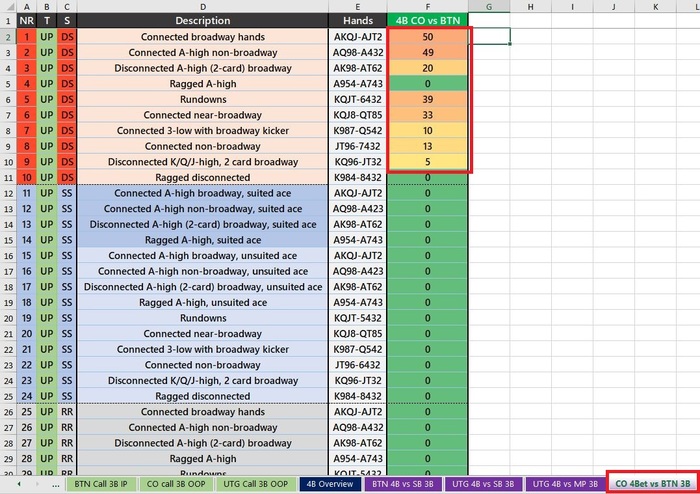Click 'Ragged A-high, unsuited ace' cell
Viewport: 700px width, 494px height.
click(x=203, y=303)
